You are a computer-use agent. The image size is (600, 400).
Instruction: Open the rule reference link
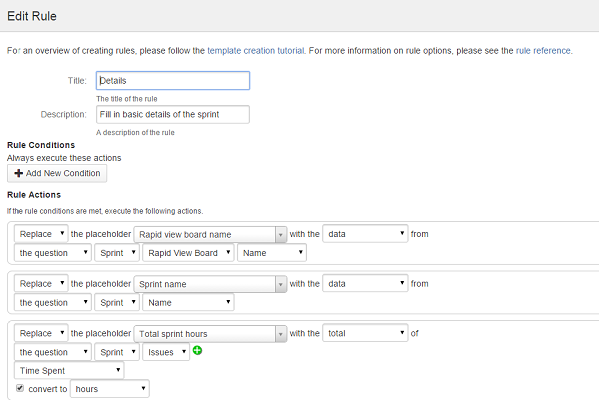(x=542, y=50)
